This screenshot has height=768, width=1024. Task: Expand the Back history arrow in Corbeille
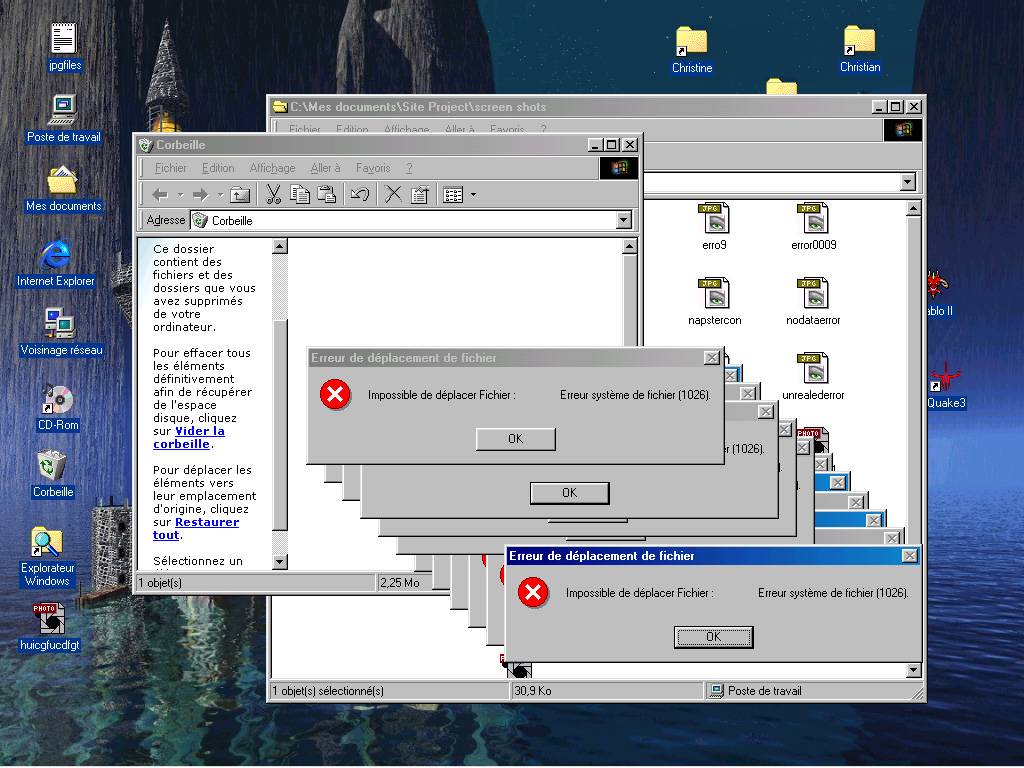(180, 195)
